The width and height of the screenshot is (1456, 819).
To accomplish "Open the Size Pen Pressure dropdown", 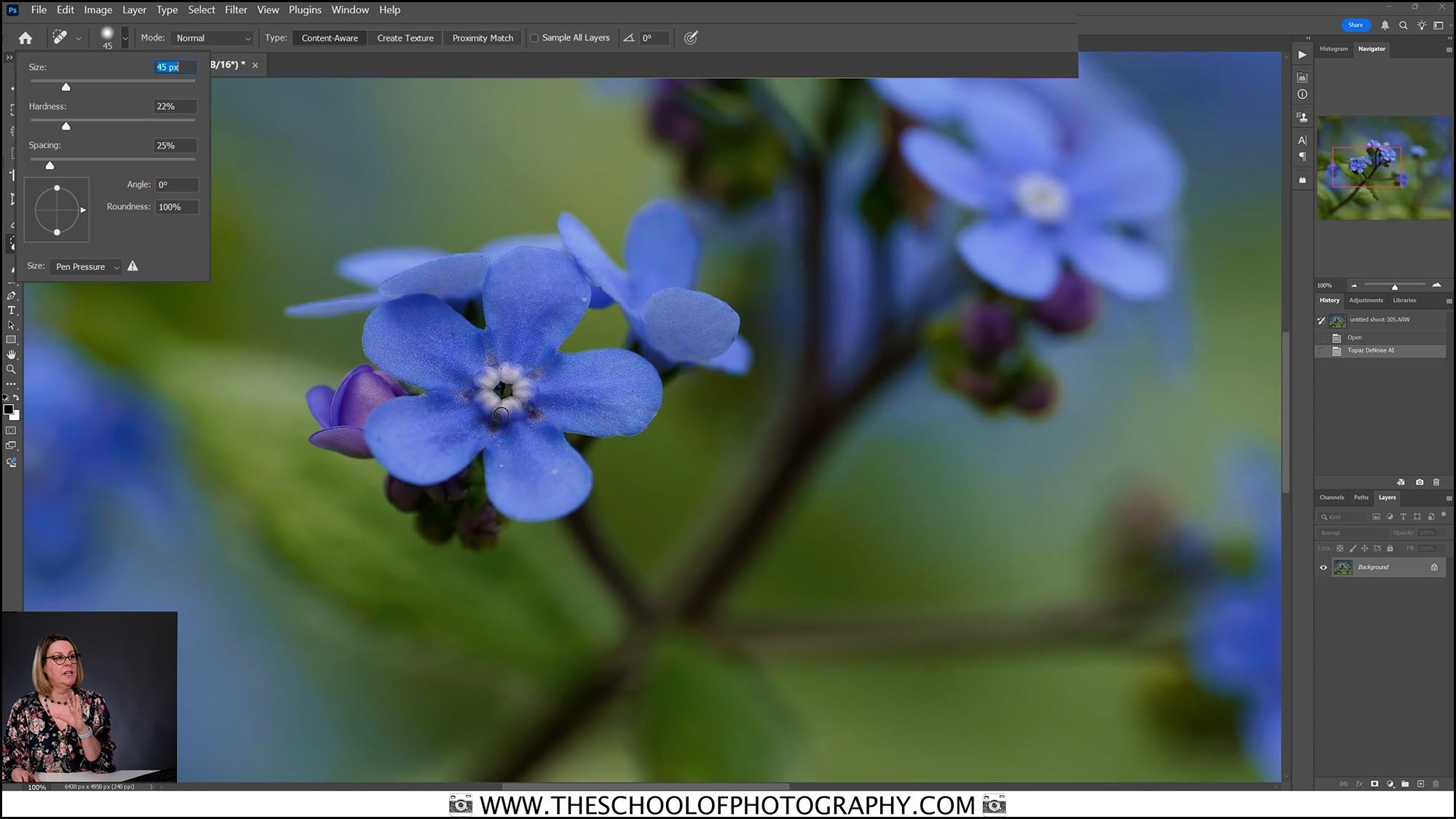I will pyautogui.click(x=86, y=266).
